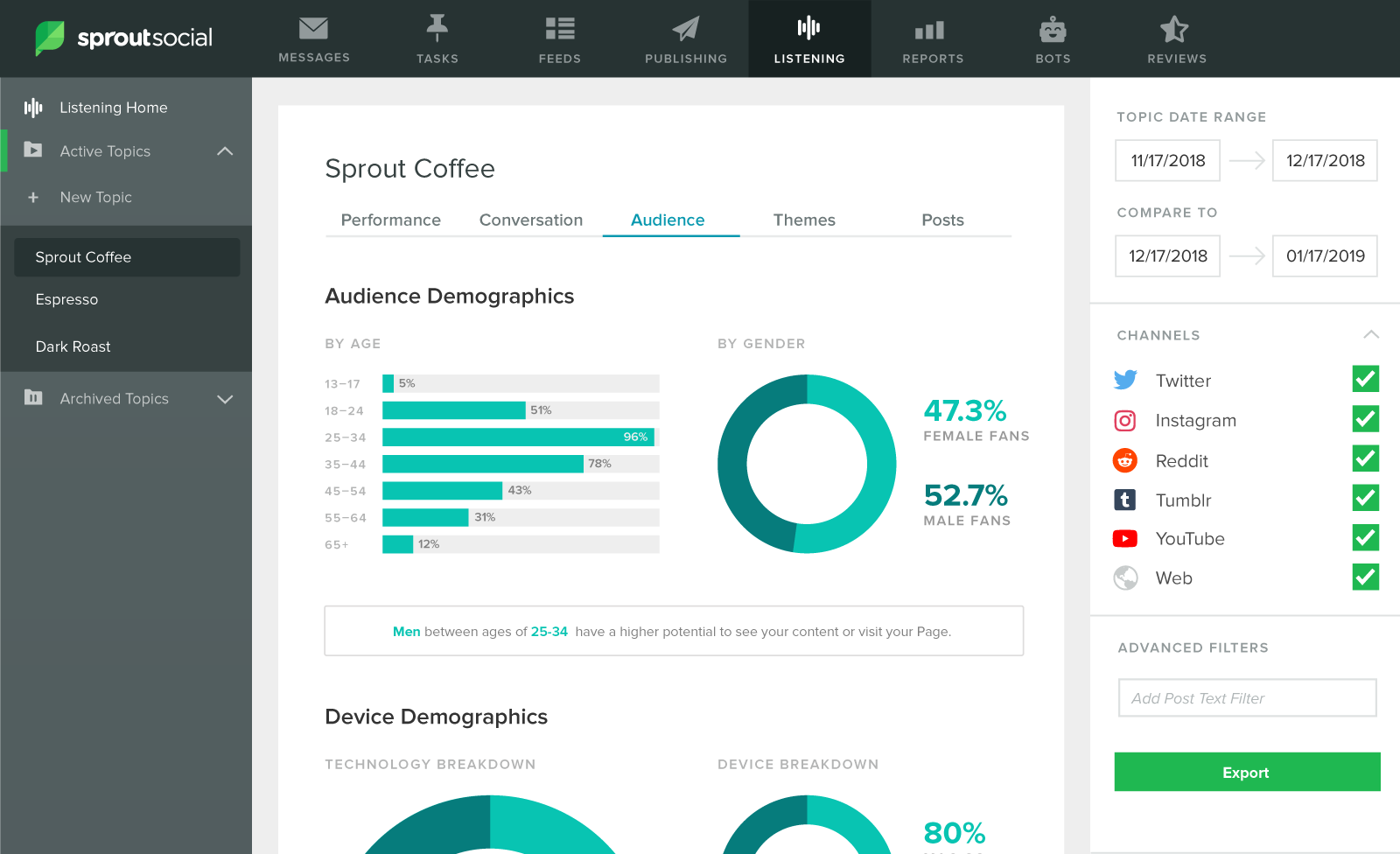The image size is (1400, 854).
Task: Click the Sprout Coffee page heading
Action: point(410,168)
